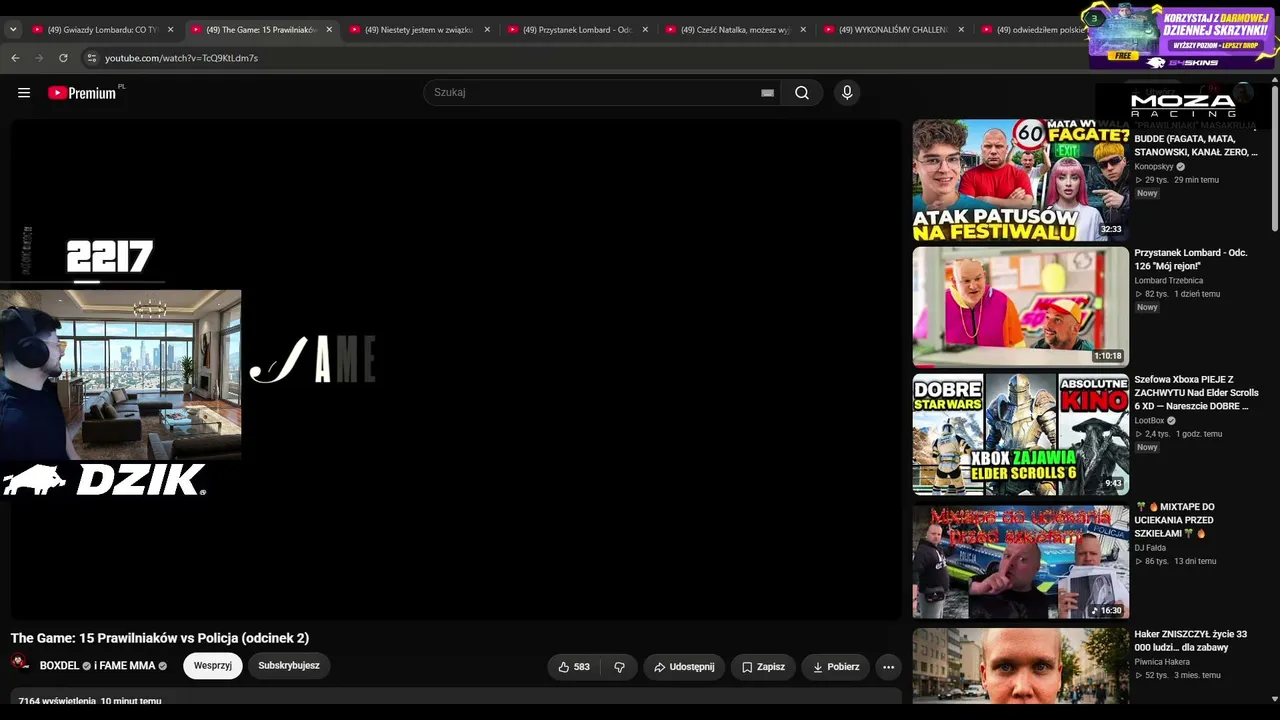Switch to odwiedziłem polskie tab
This screenshot has width=1280, height=720.
pos(1030,30)
